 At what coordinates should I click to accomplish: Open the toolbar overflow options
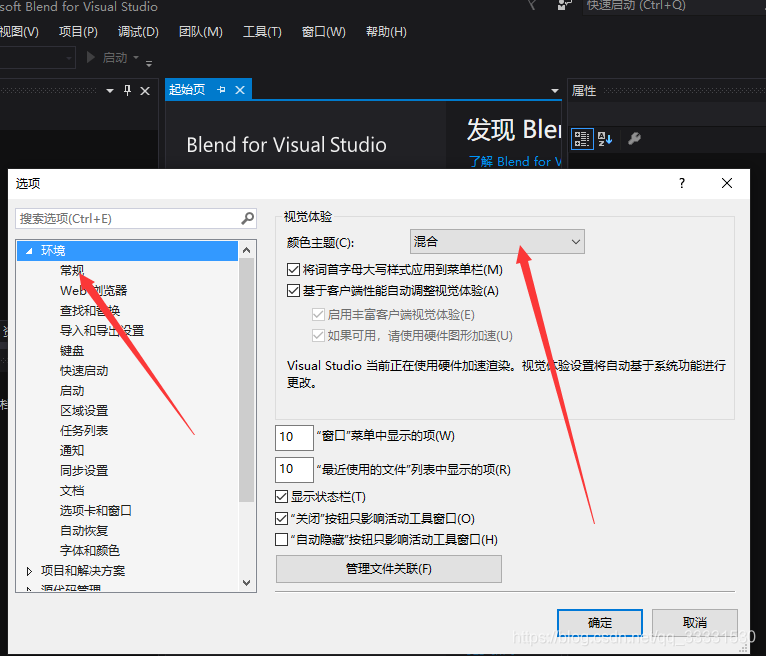(x=149, y=63)
